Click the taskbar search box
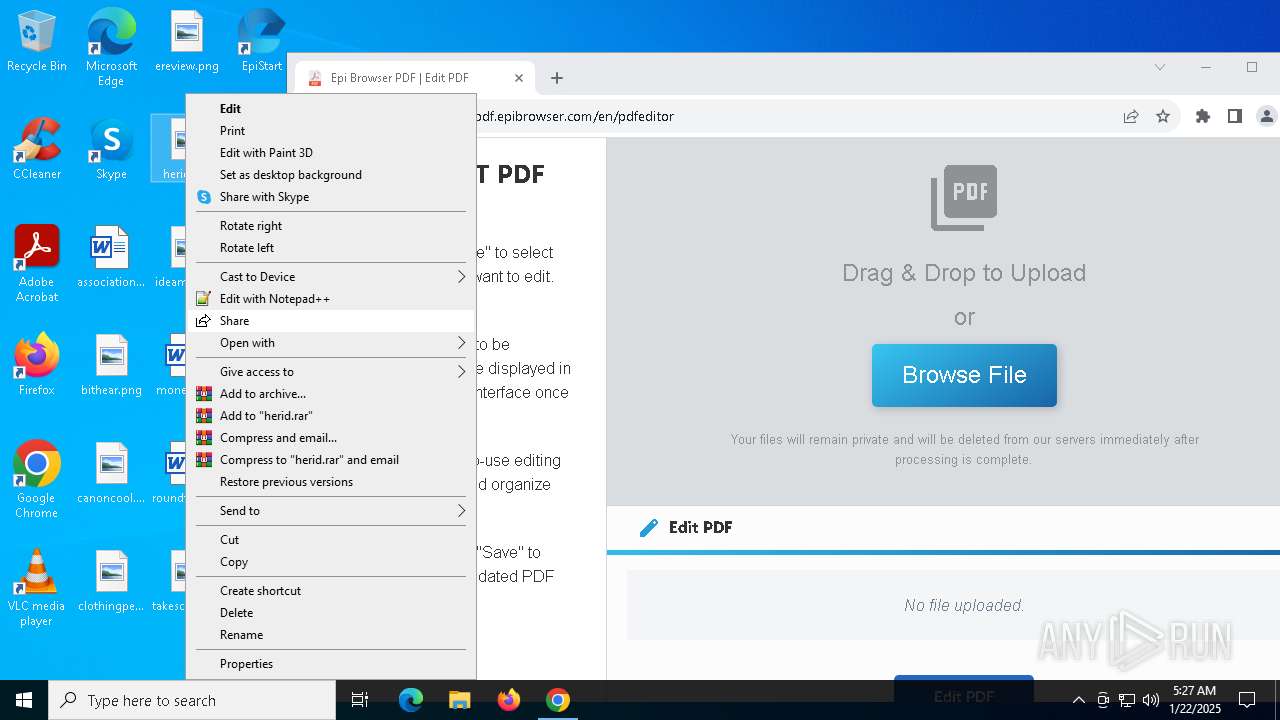 coord(192,700)
